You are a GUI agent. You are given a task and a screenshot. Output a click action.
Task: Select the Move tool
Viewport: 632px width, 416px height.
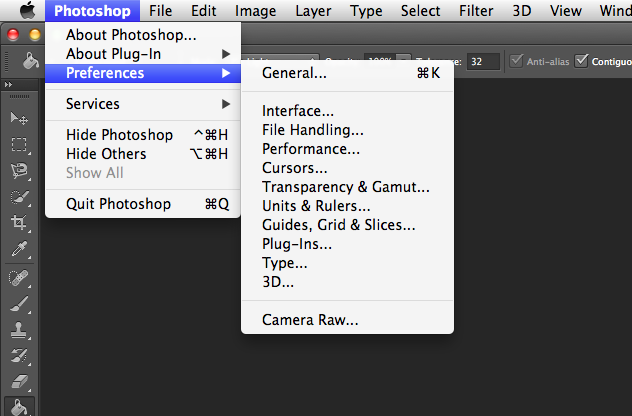[x=19, y=119]
